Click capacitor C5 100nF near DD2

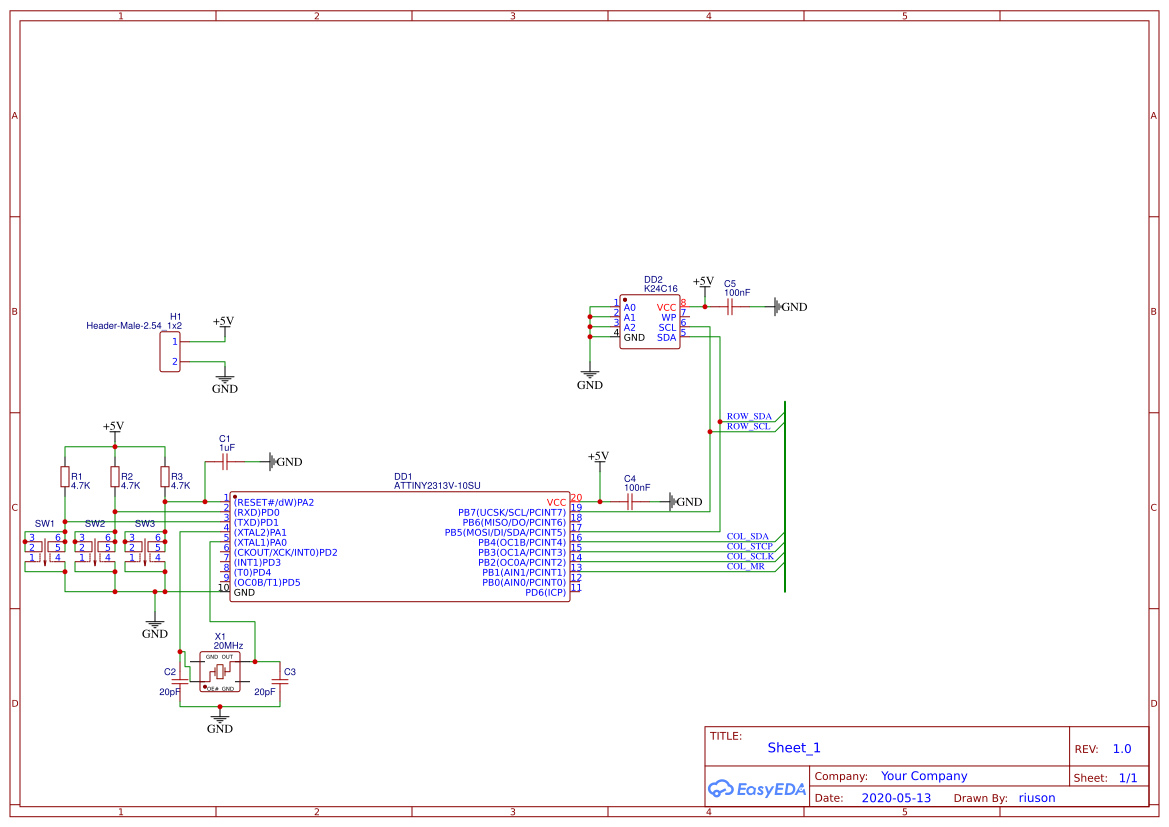(730, 308)
